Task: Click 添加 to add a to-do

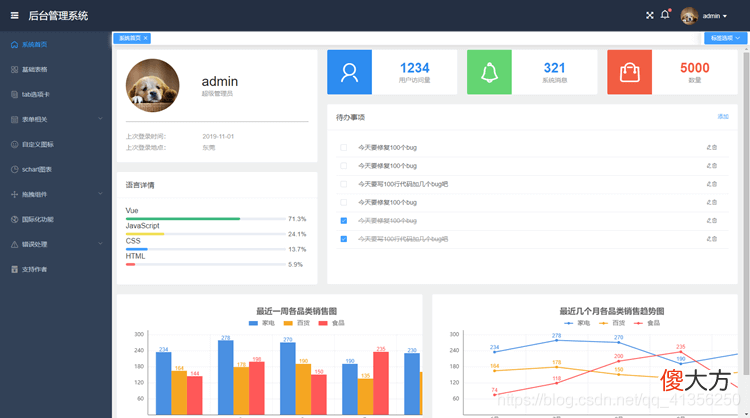Action: (x=723, y=117)
